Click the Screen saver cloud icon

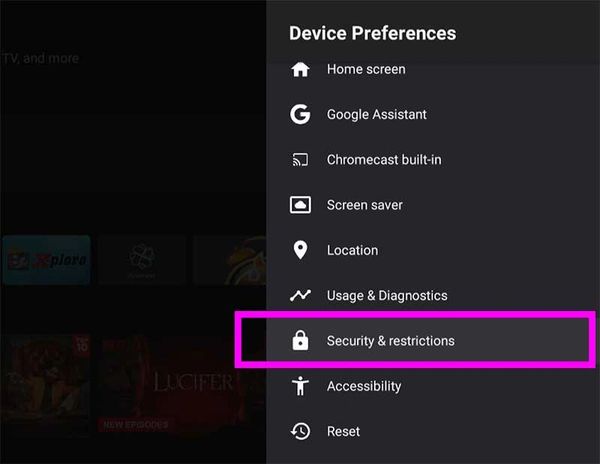tap(300, 205)
